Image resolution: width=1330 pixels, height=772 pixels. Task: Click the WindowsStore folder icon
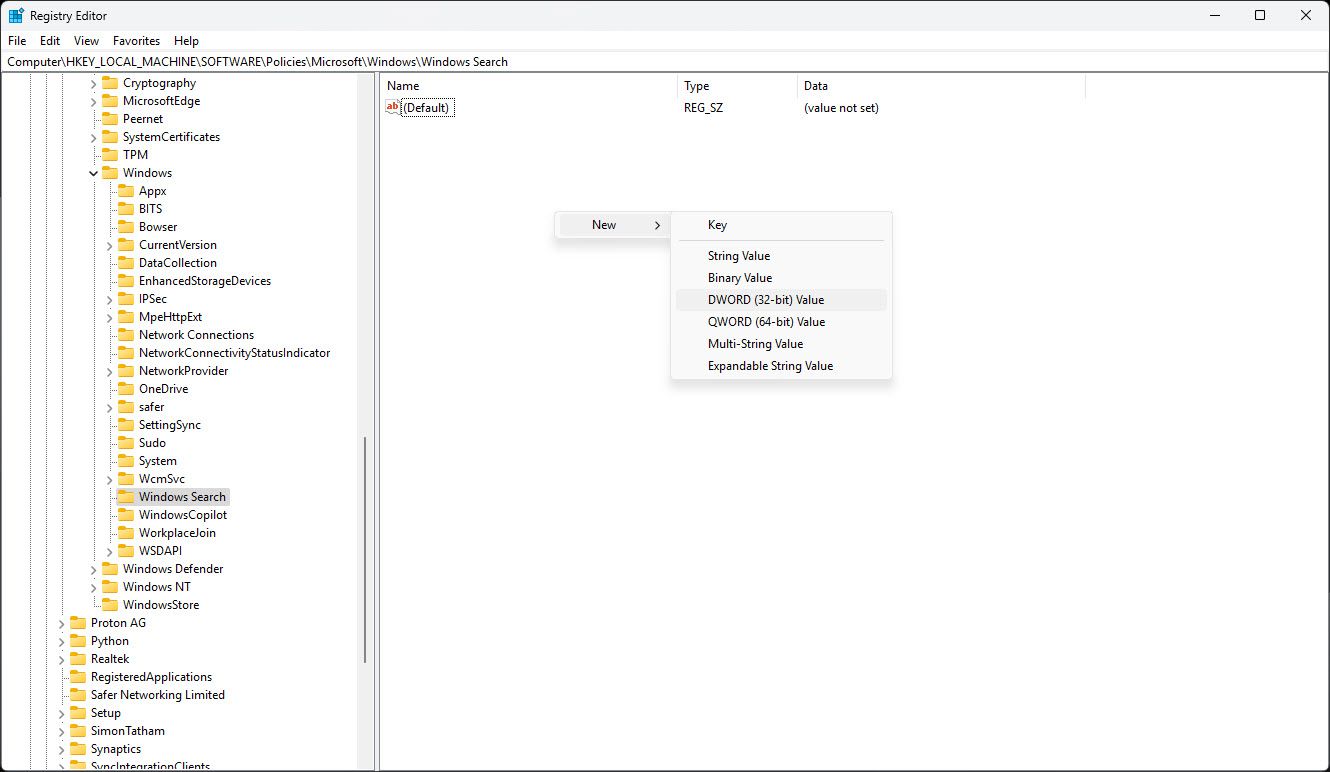[110, 605]
